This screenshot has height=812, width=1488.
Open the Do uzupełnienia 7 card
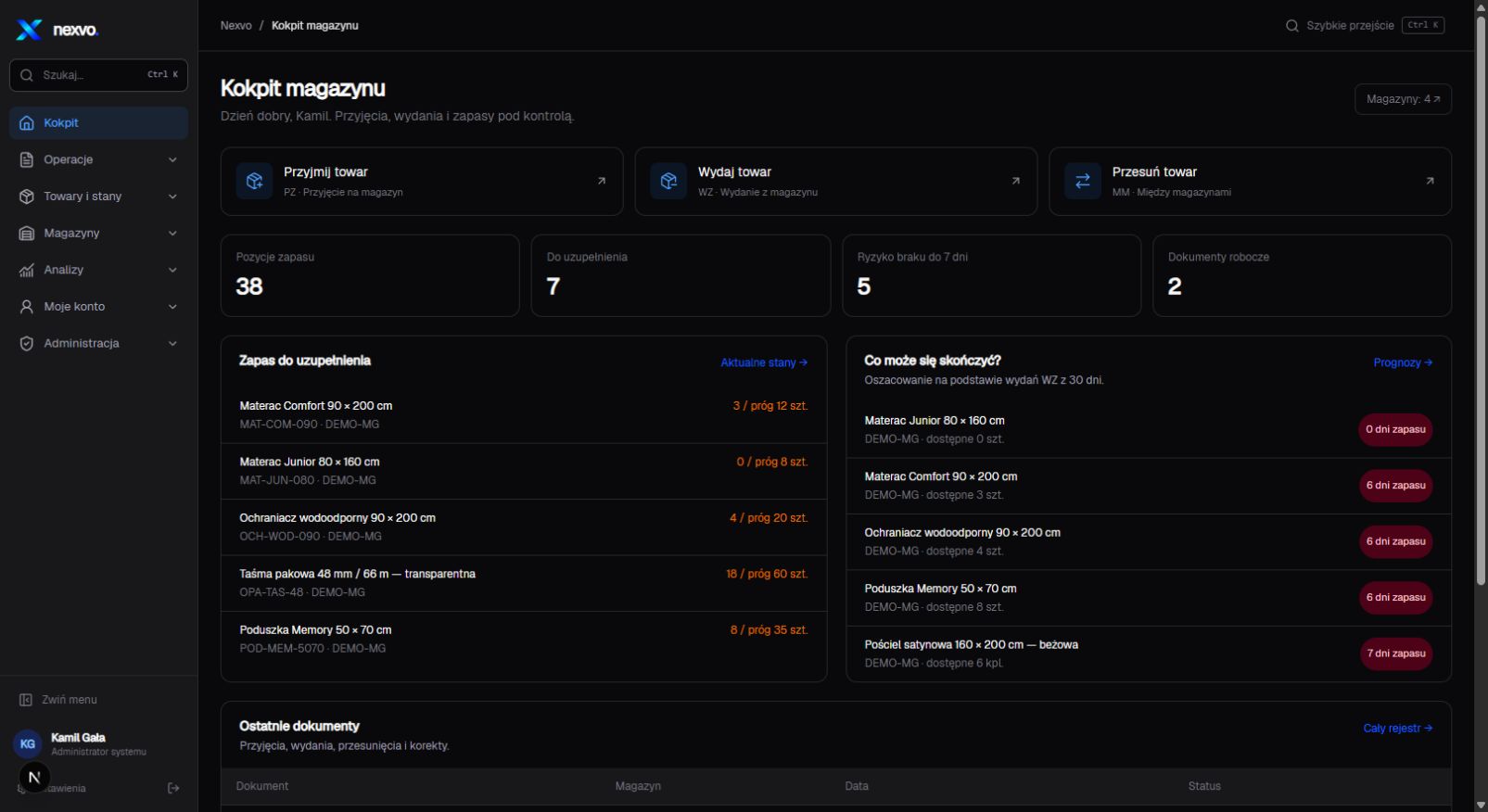(x=680, y=275)
